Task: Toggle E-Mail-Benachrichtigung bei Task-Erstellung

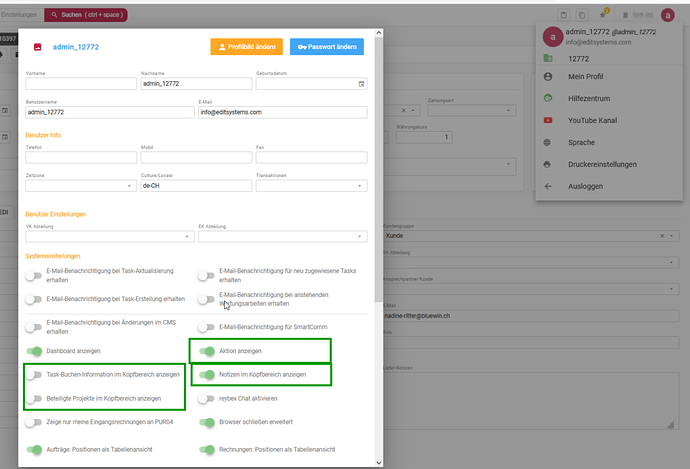Action: coord(33,299)
